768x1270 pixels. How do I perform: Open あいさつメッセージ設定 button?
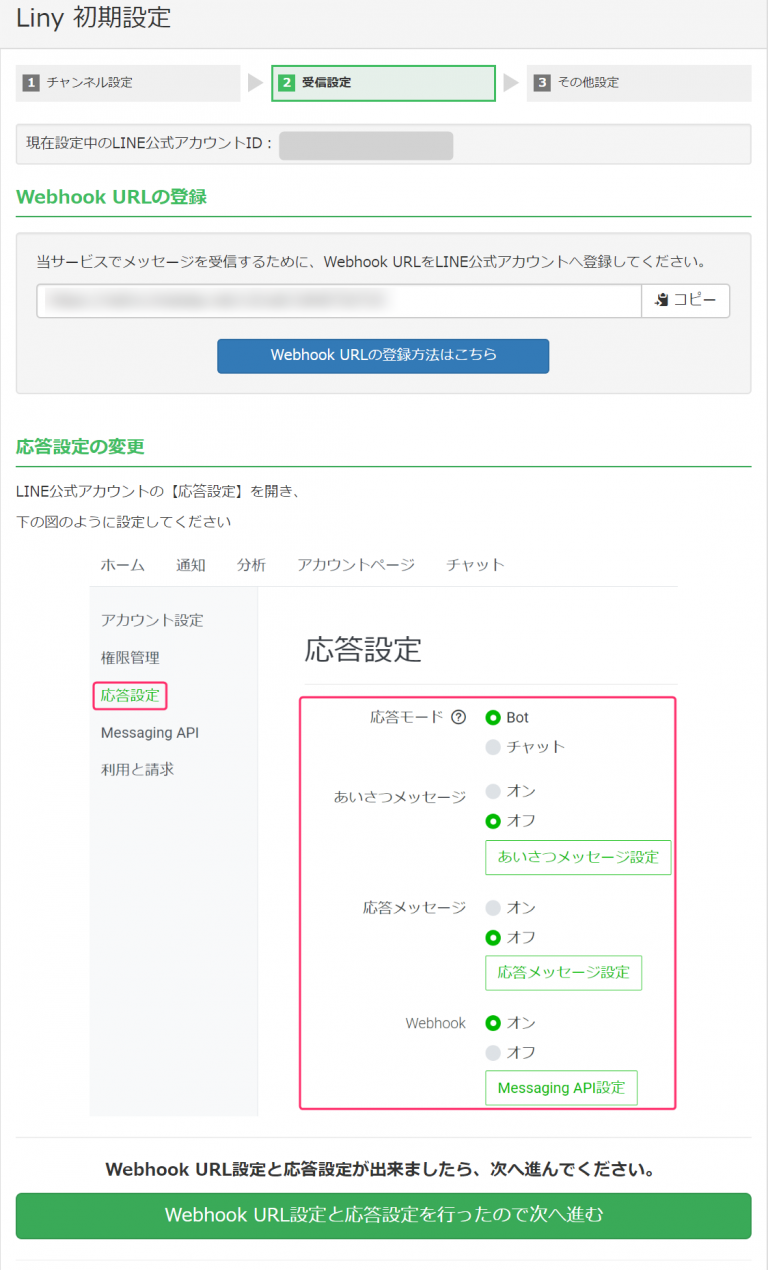(578, 857)
